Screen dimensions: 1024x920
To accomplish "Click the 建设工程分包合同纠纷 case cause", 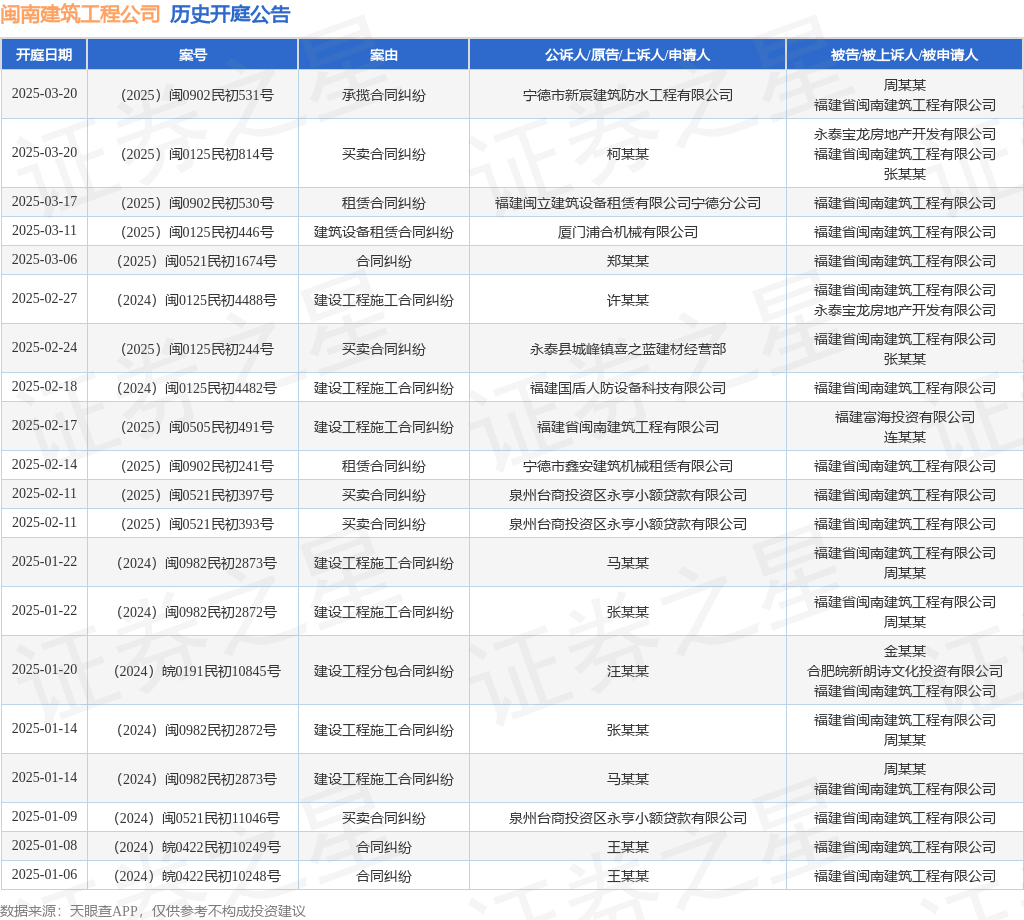I will (x=383, y=671).
